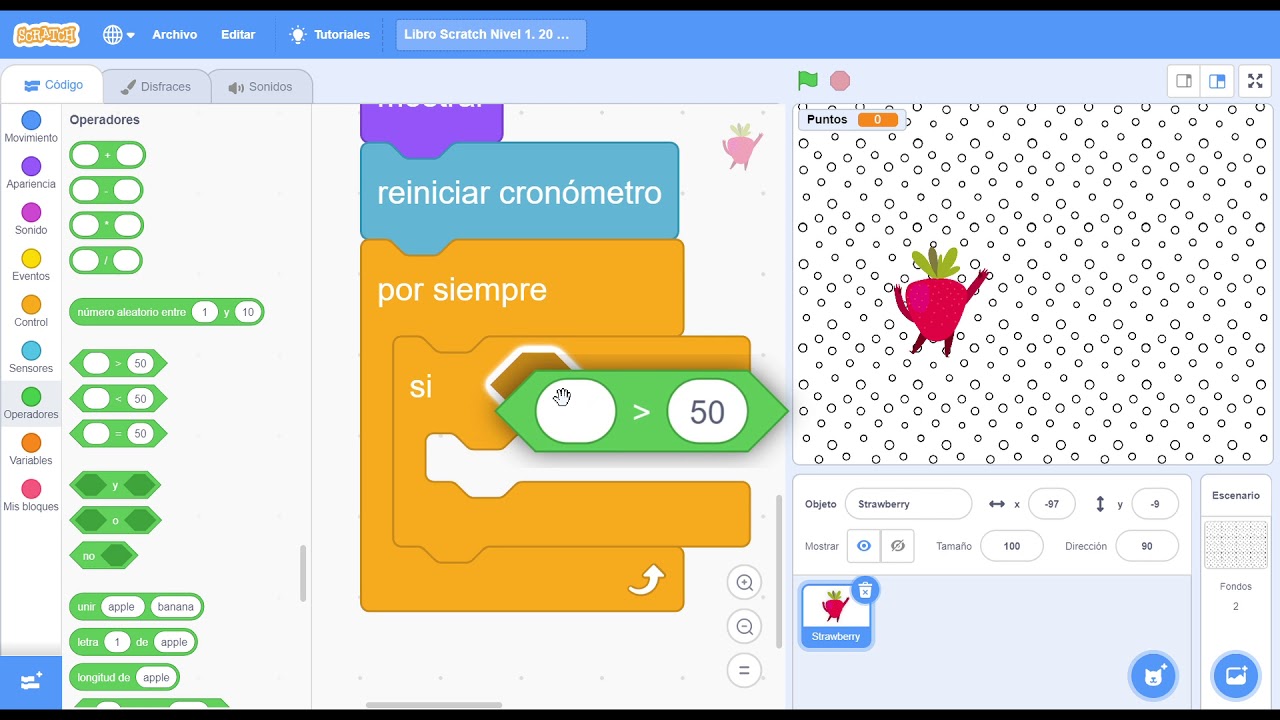Click the reiniciar cronómetro block
Screen dimensions: 1280x720
[519, 193]
